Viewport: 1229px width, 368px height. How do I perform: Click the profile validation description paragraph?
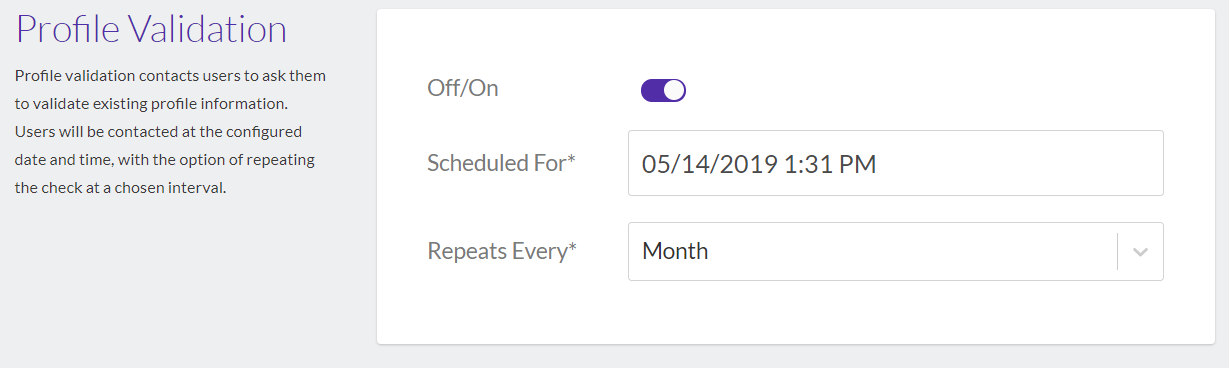click(170, 131)
